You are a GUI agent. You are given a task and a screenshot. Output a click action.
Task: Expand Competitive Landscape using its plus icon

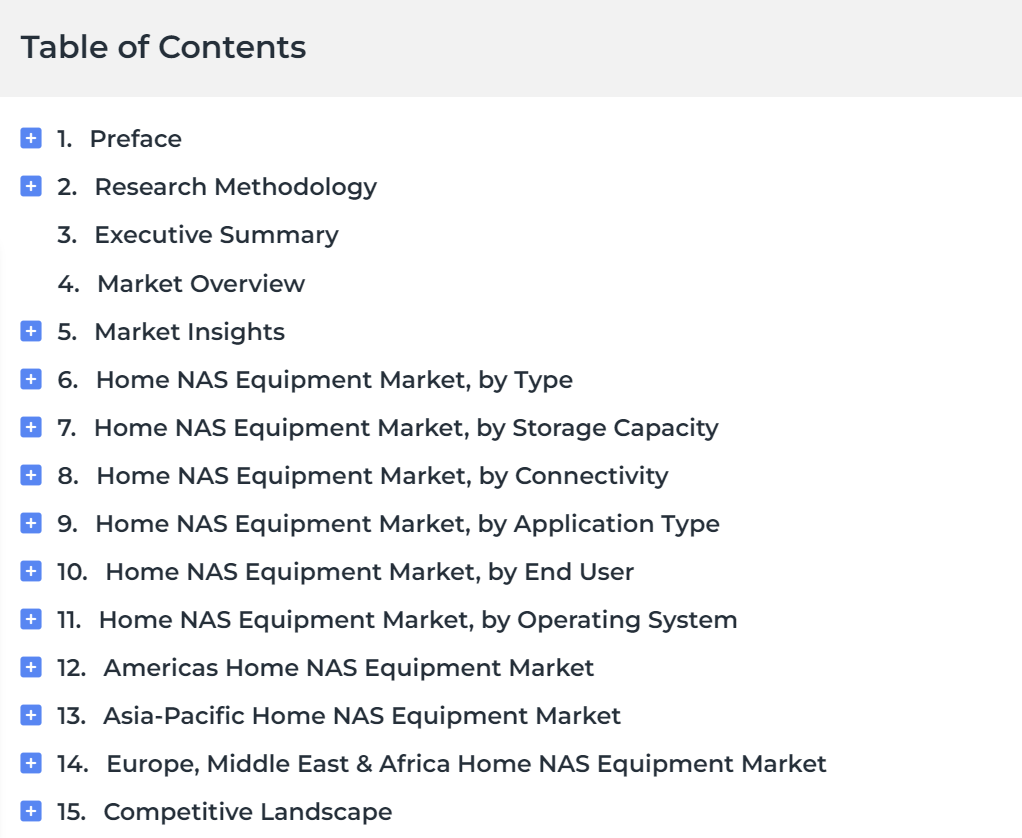tap(31, 811)
